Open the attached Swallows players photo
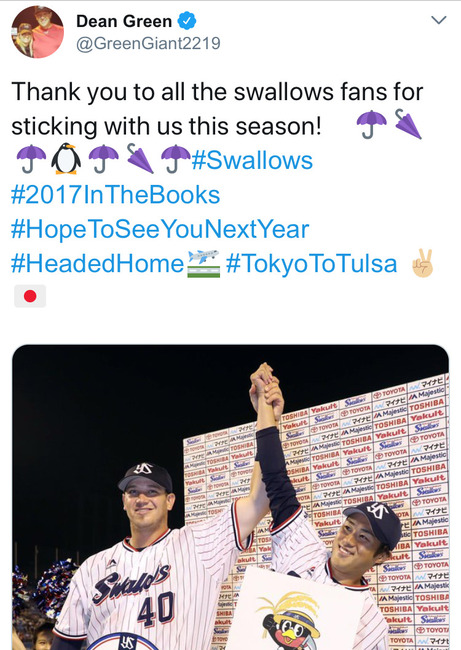 coord(230,497)
